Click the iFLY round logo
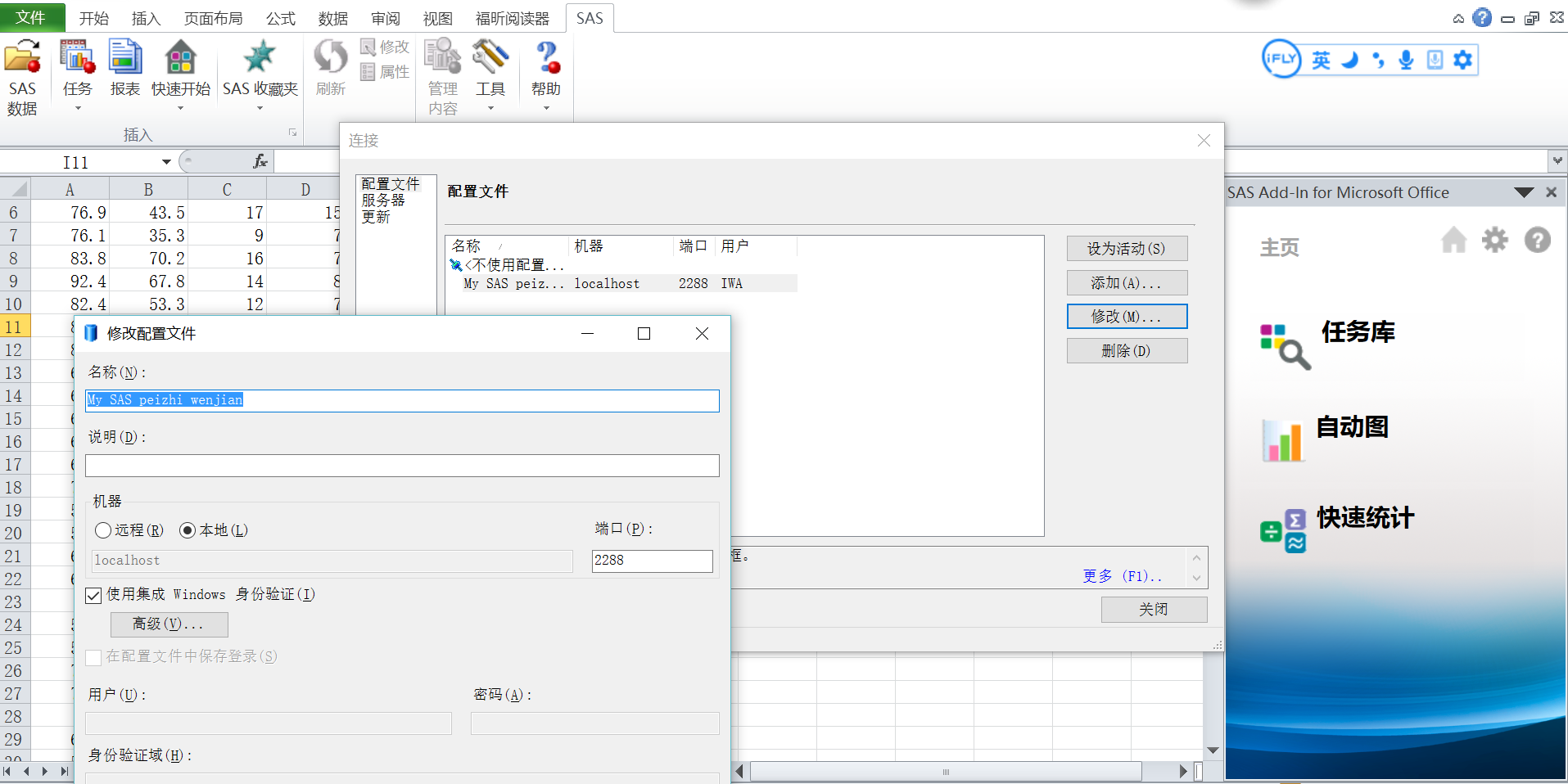Screen dimensions: 1568x784 tap(1281, 59)
